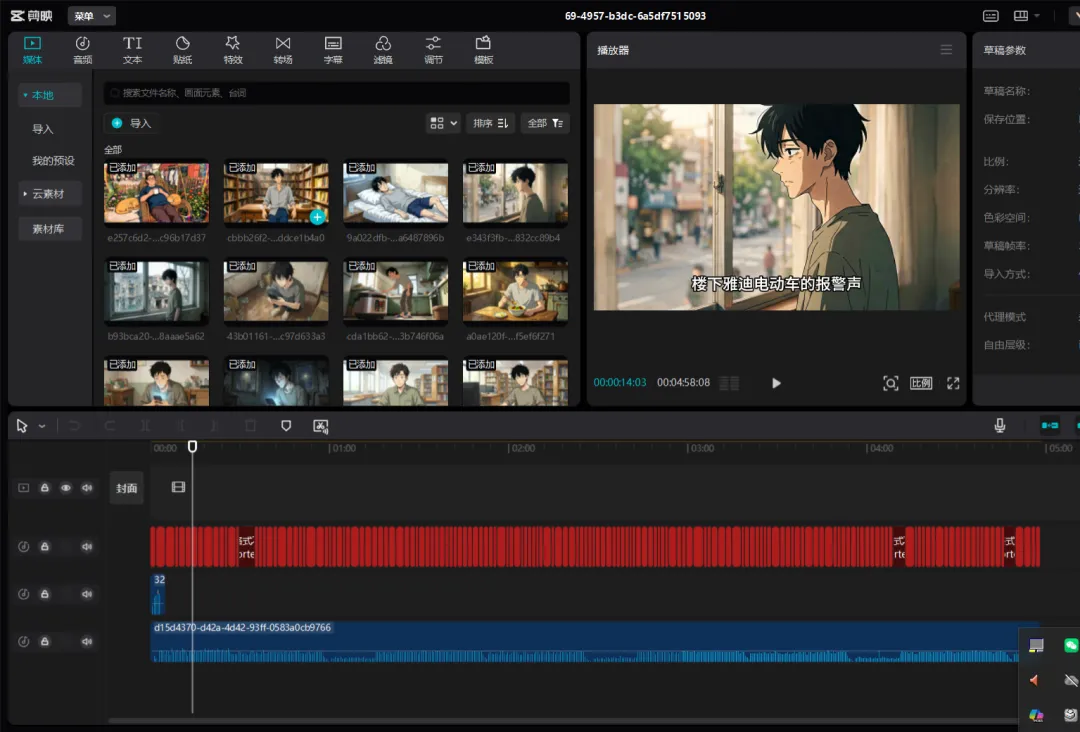Select 导入 in the left sidebar
Image resolution: width=1080 pixels, height=732 pixels.
(x=43, y=129)
